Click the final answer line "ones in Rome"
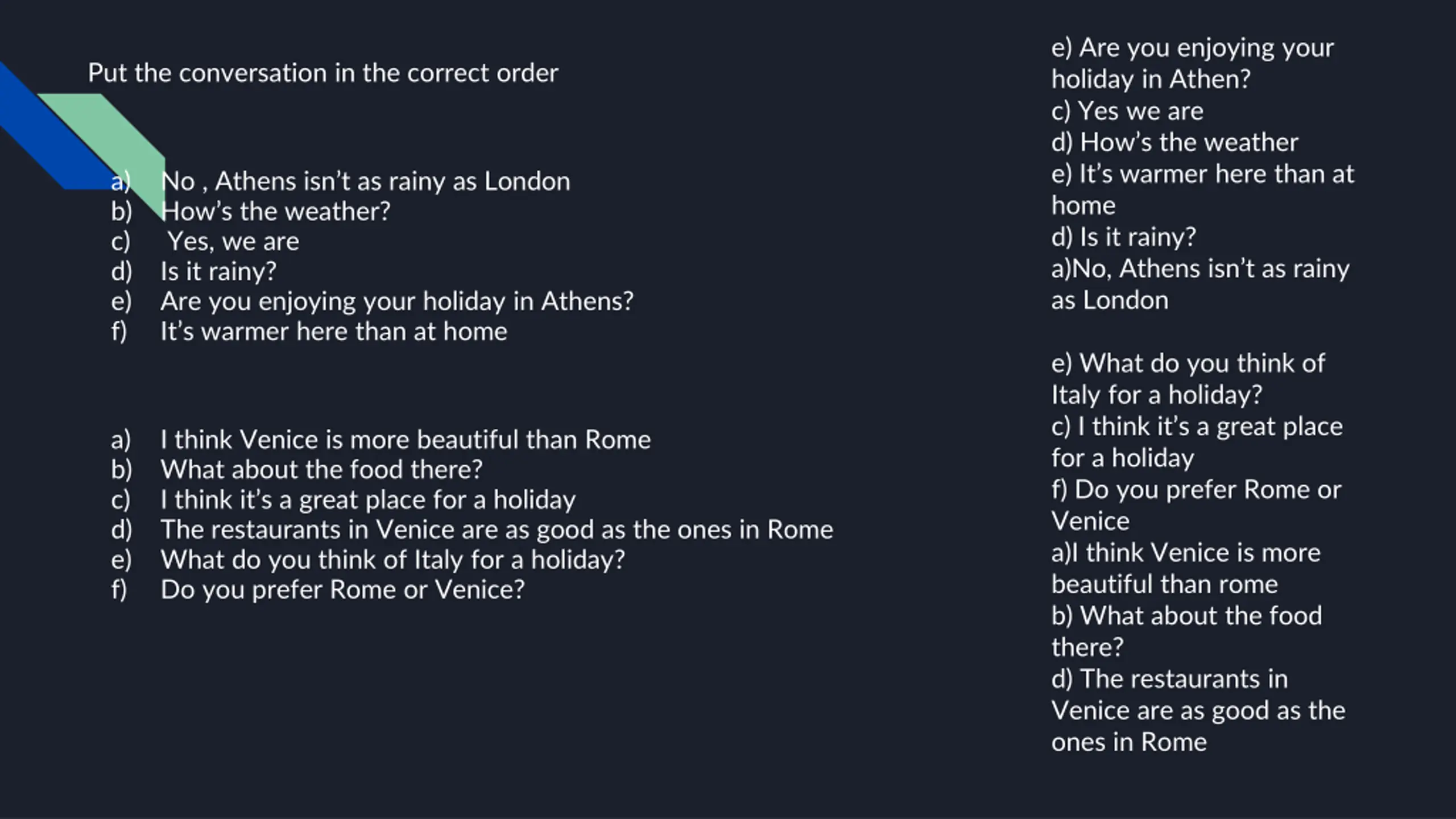Screen dimensions: 1456x819 (x=1129, y=742)
